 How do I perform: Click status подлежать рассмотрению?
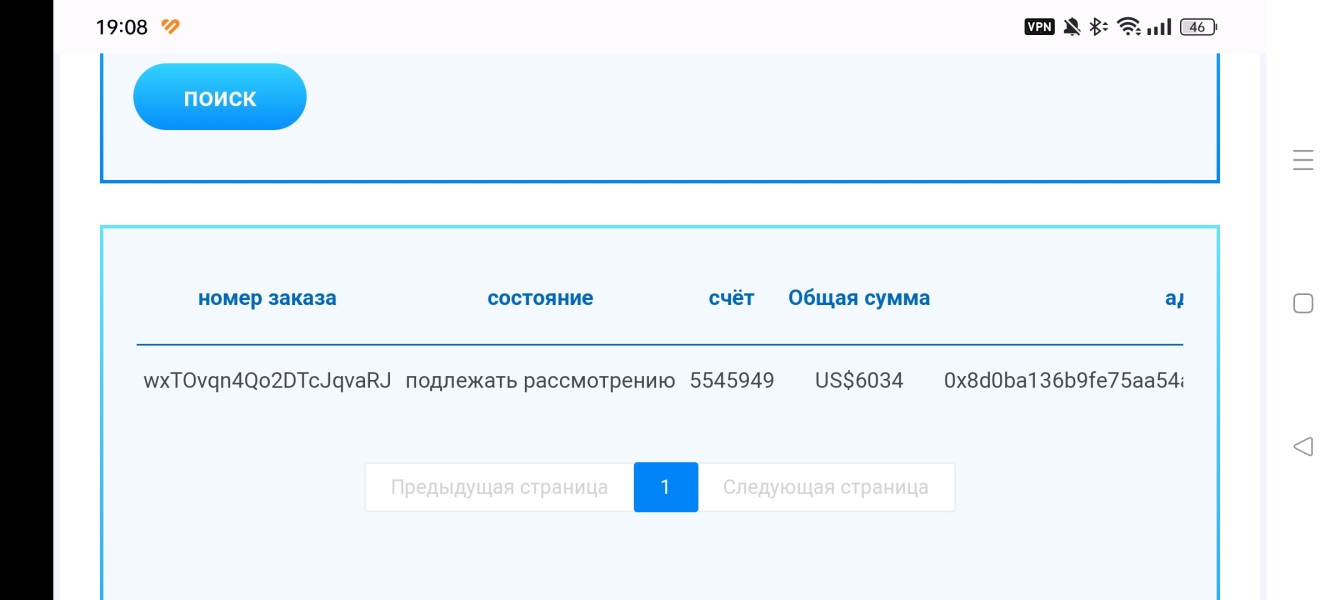[x=540, y=381]
